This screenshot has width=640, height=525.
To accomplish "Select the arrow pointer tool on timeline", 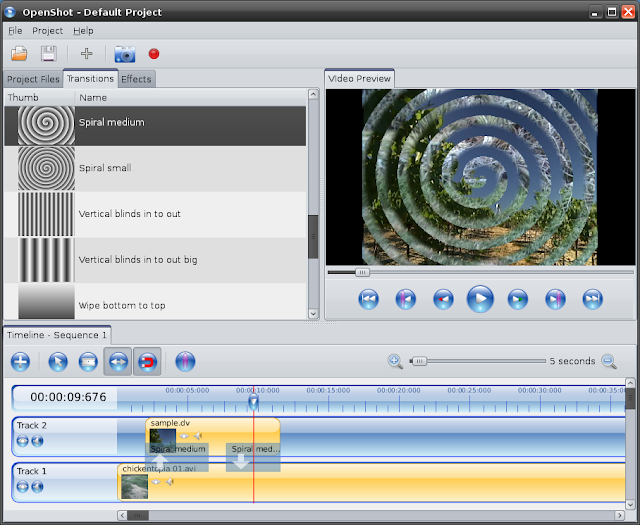I will tap(58, 362).
